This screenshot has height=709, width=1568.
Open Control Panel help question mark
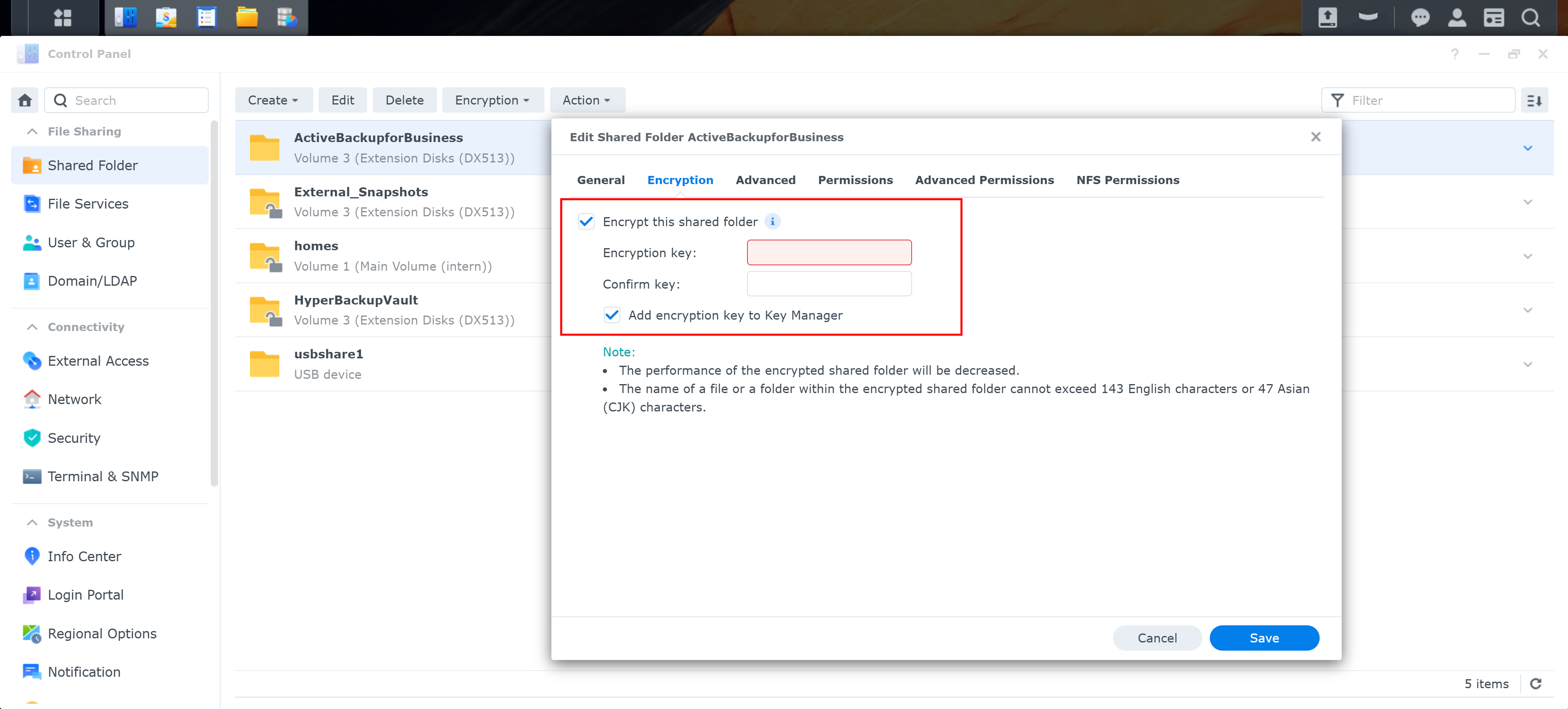click(x=1455, y=53)
